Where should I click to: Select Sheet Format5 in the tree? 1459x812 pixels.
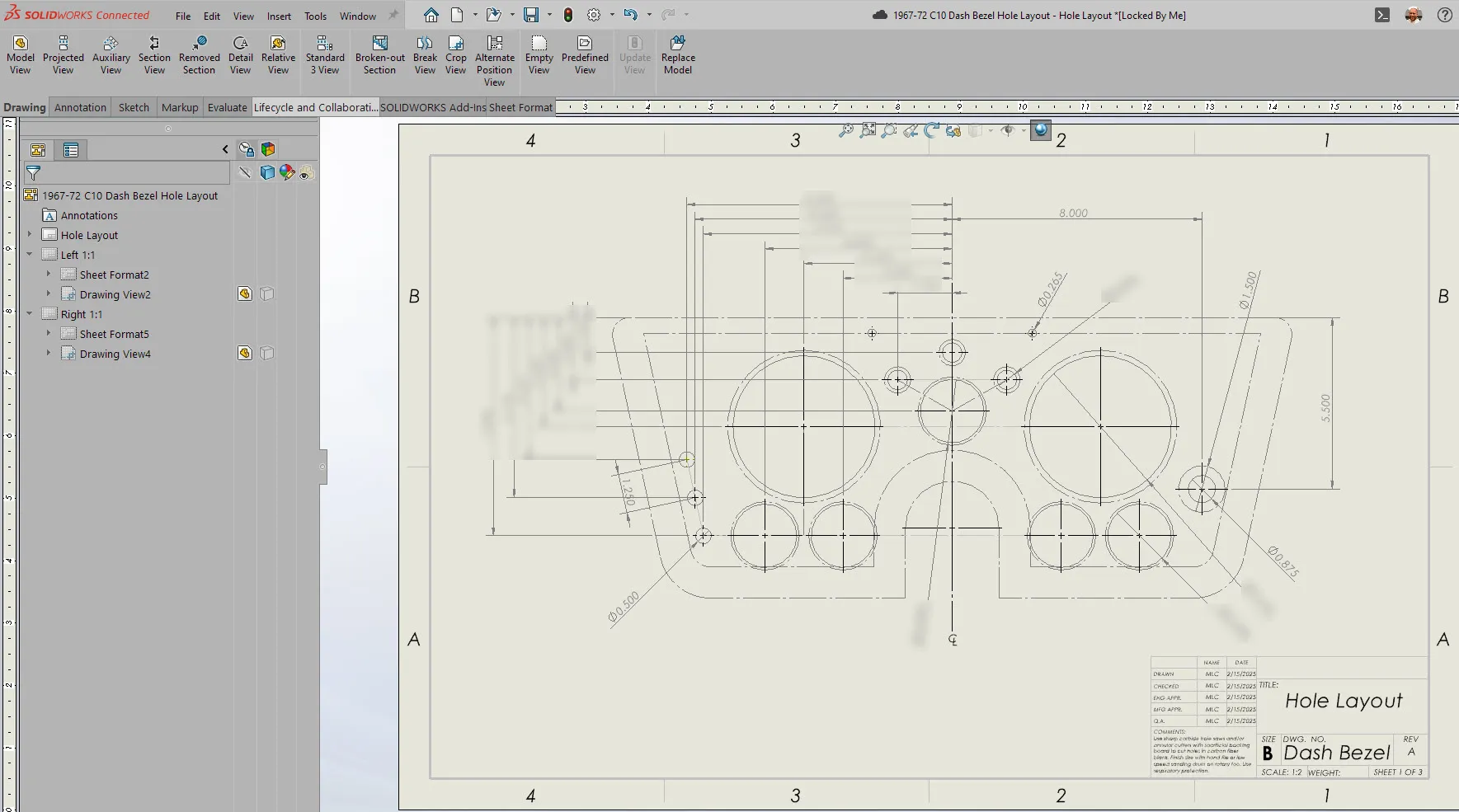coord(114,334)
